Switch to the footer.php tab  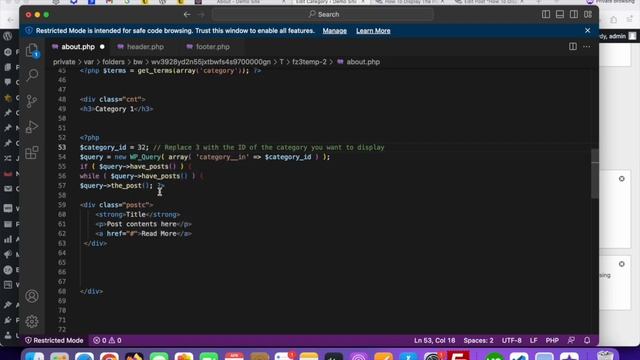(x=213, y=47)
